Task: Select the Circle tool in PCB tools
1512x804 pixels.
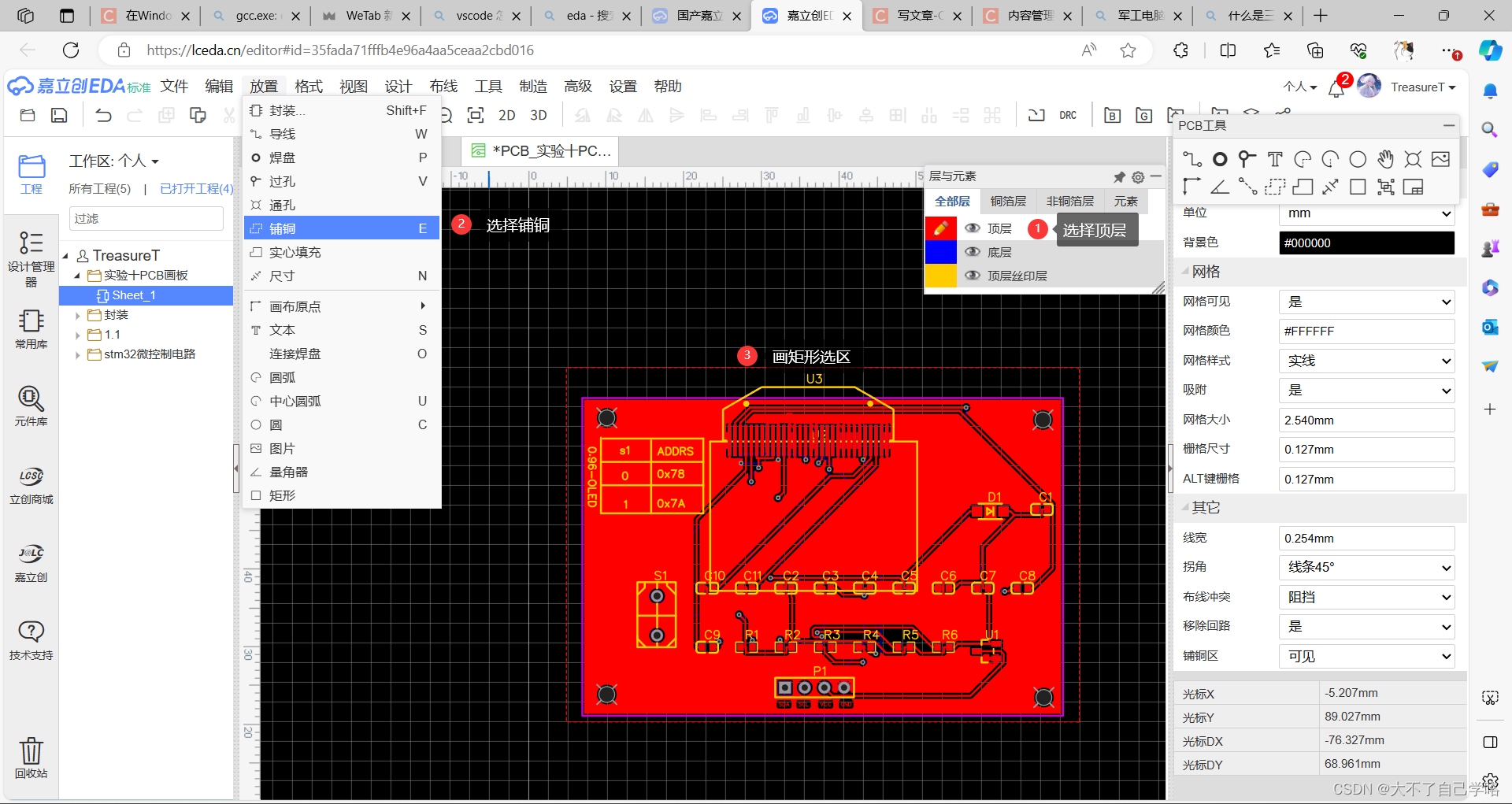Action: coord(1357,158)
